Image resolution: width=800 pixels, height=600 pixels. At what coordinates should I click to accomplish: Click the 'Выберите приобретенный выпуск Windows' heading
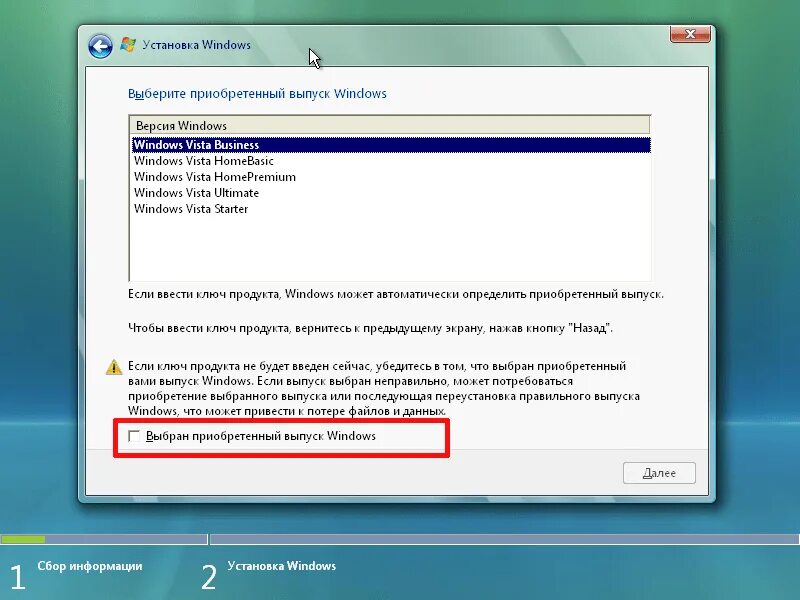(x=257, y=94)
